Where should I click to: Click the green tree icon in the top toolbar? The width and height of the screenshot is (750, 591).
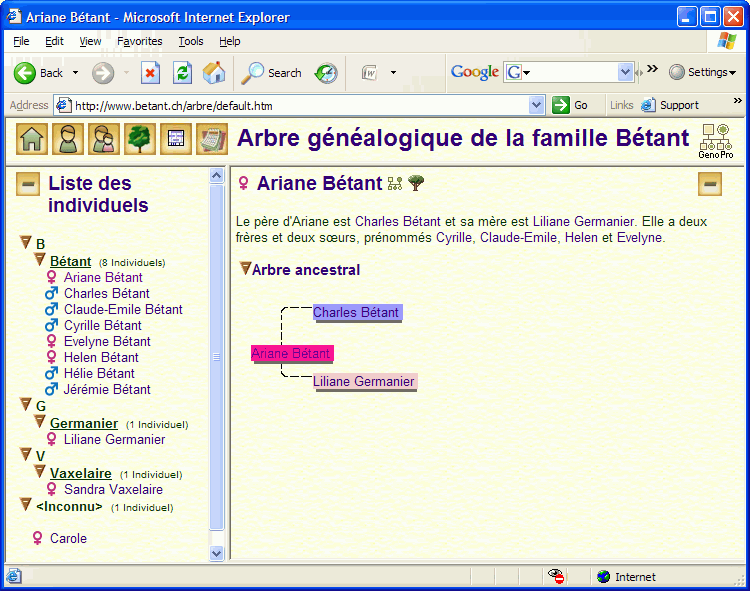pyautogui.click(x=140, y=139)
